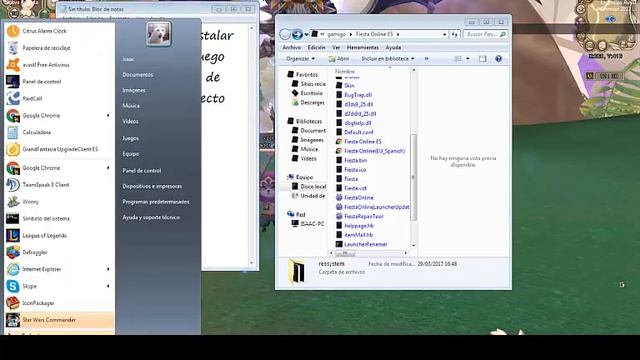Toggle the preview pane button

482,59
